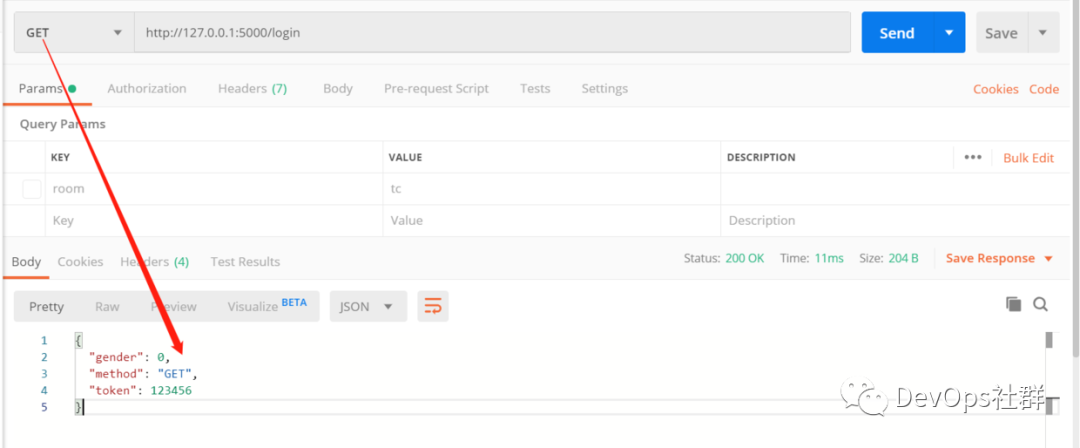Copy the response body with the copy icon
1080x448 pixels.
click(1013, 304)
